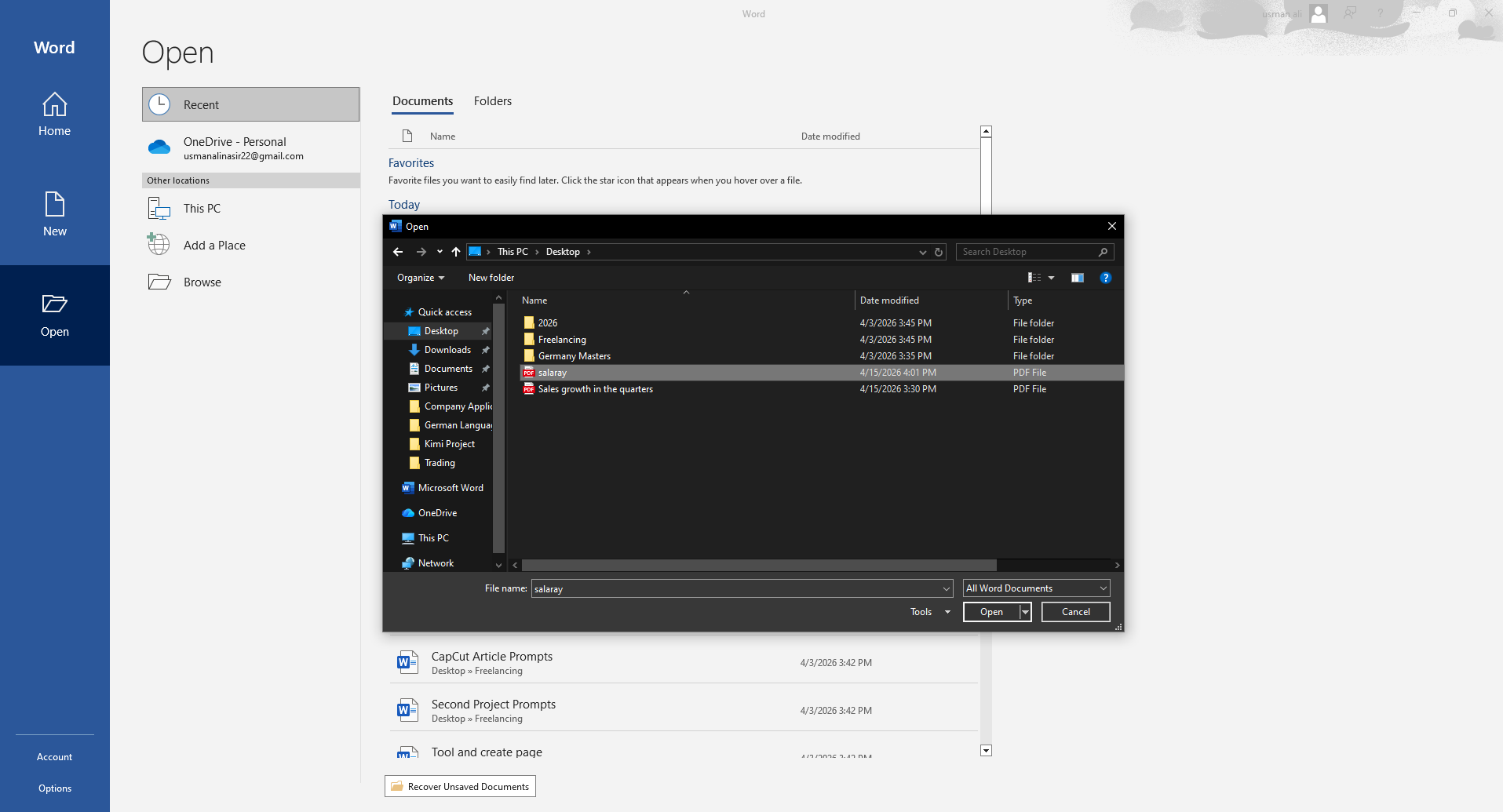
Task: Select Trading folder in navigation pane
Action: [x=439, y=463]
